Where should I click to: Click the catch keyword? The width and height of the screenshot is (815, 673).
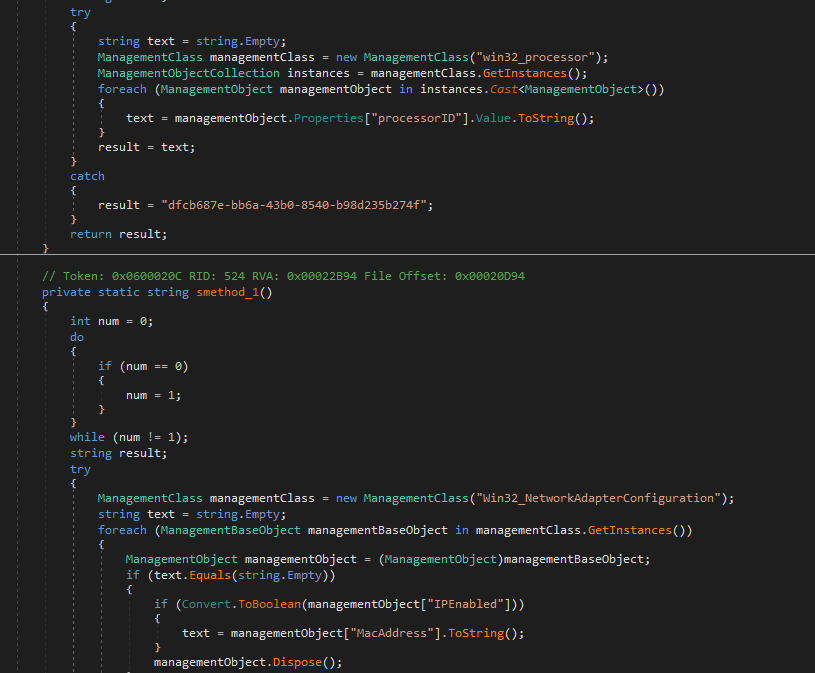click(87, 176)
